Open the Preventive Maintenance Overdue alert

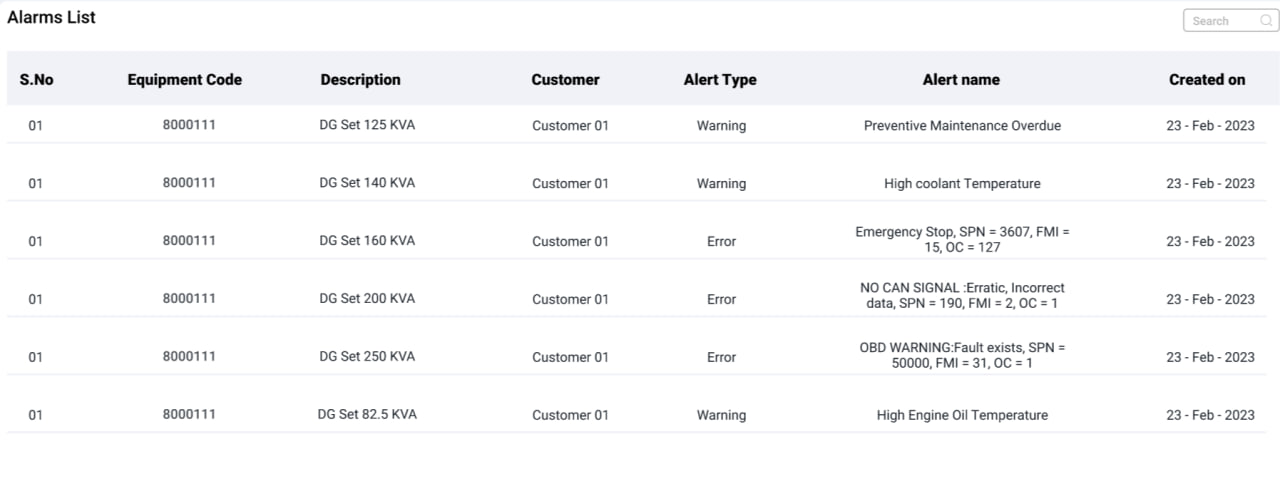tap(962, 126)
